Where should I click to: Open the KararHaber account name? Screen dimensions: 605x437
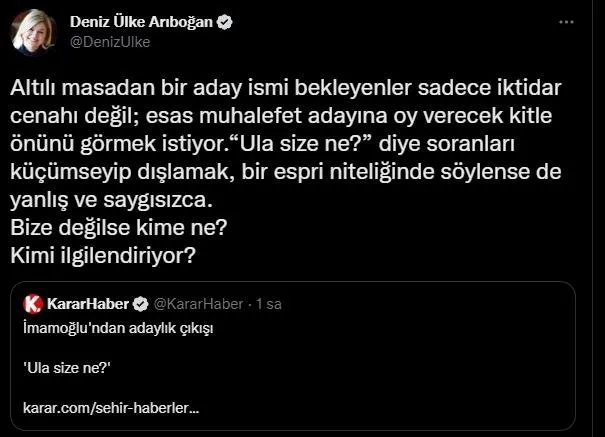click(88, 303)
